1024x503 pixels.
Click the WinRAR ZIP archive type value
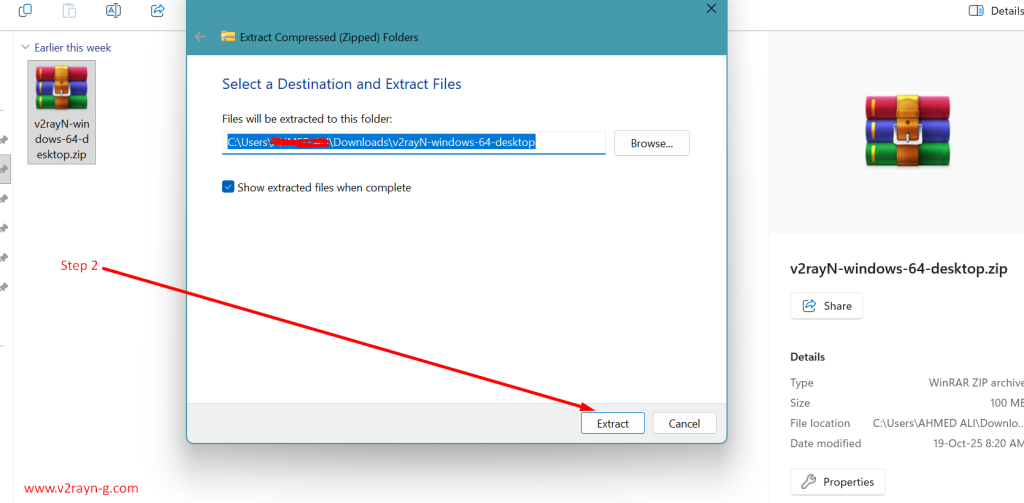(976, 383)
